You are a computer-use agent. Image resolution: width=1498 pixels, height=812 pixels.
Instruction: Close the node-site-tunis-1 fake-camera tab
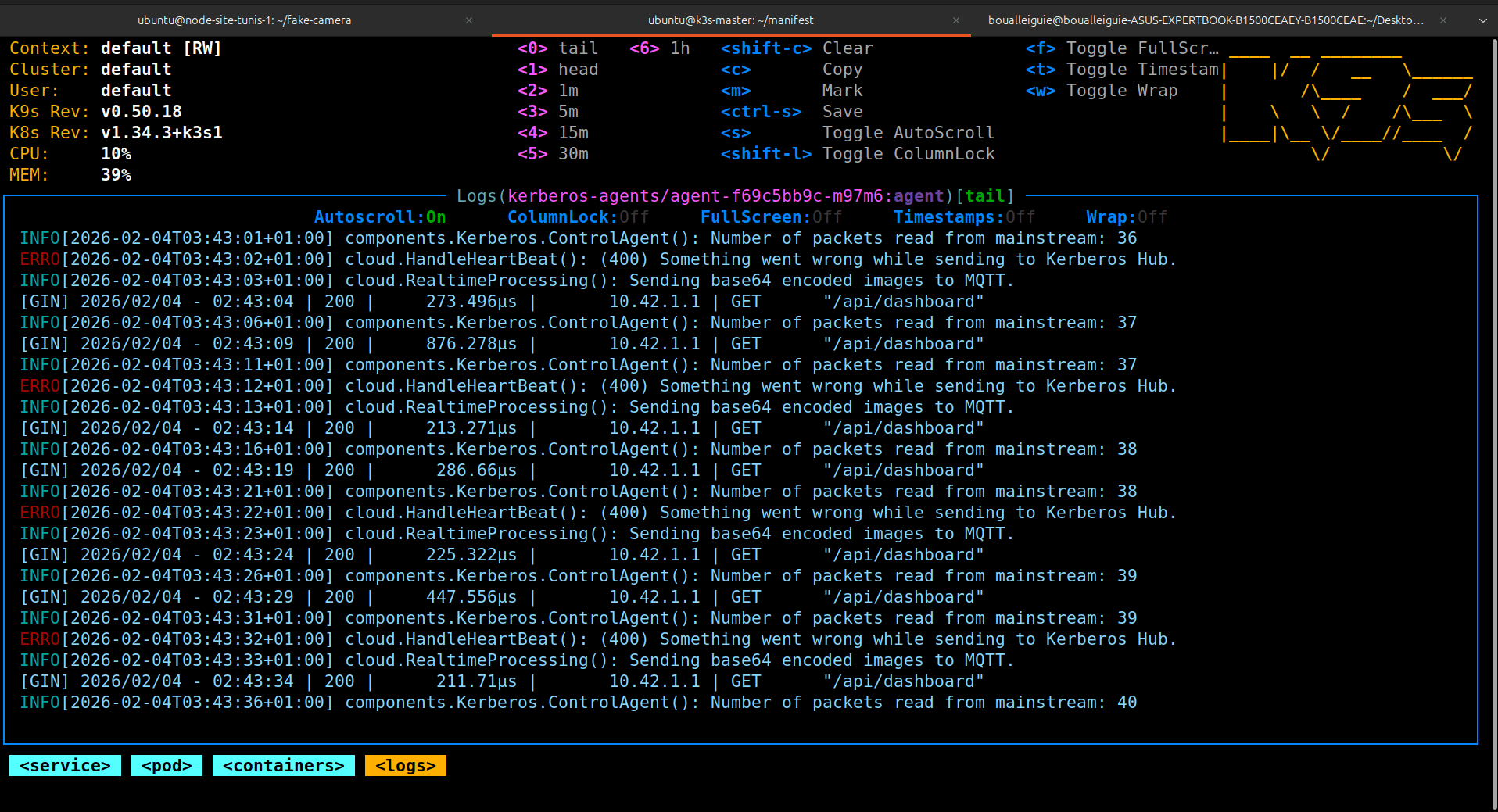(469, 20)
